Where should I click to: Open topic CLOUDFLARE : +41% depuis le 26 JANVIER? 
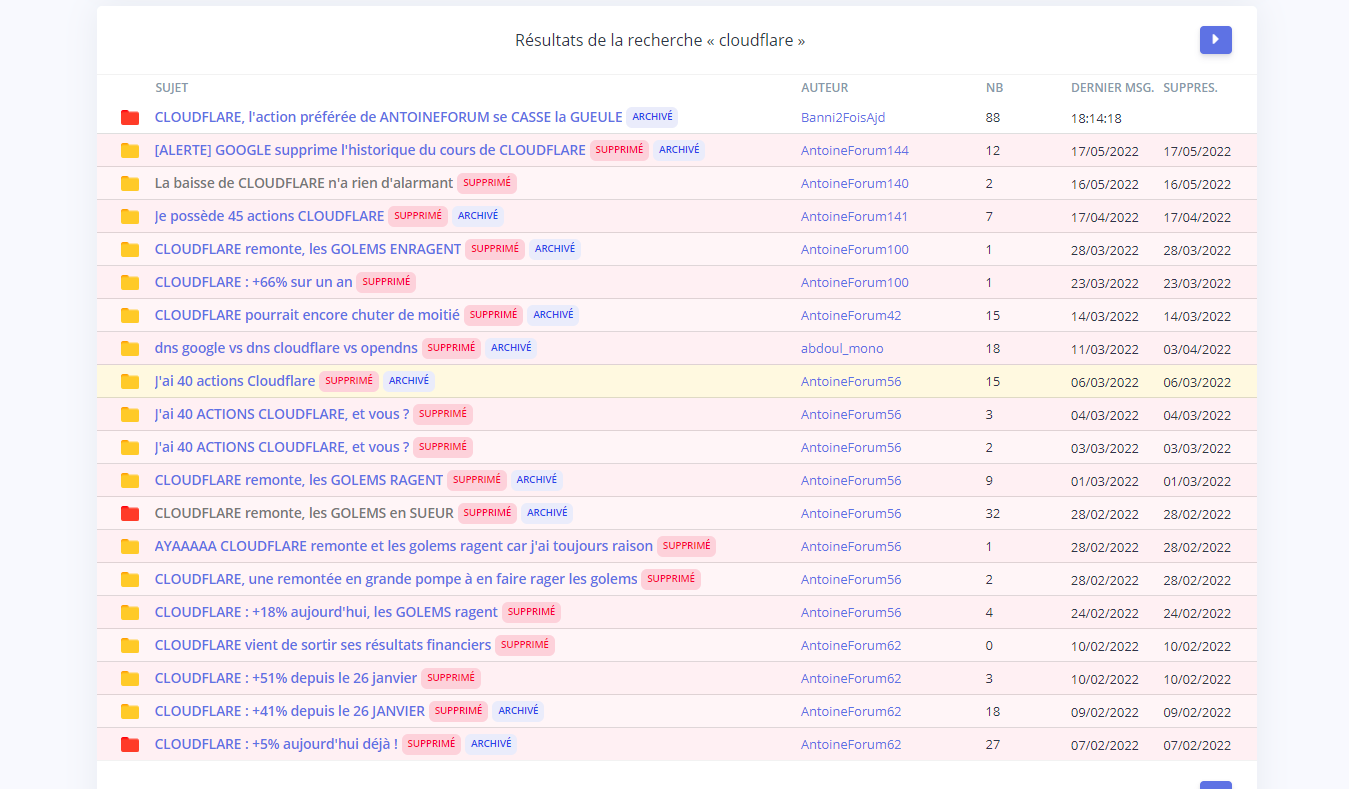[290, 711]
